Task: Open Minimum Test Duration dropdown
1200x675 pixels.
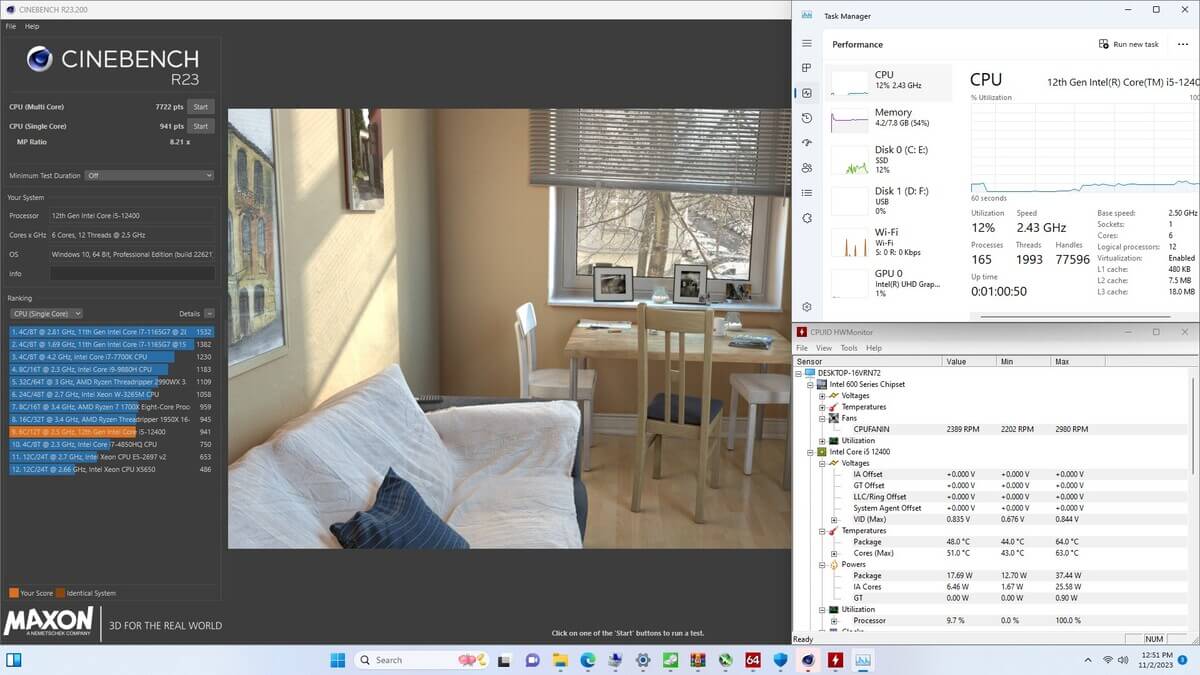Action: tap(149, 175)
